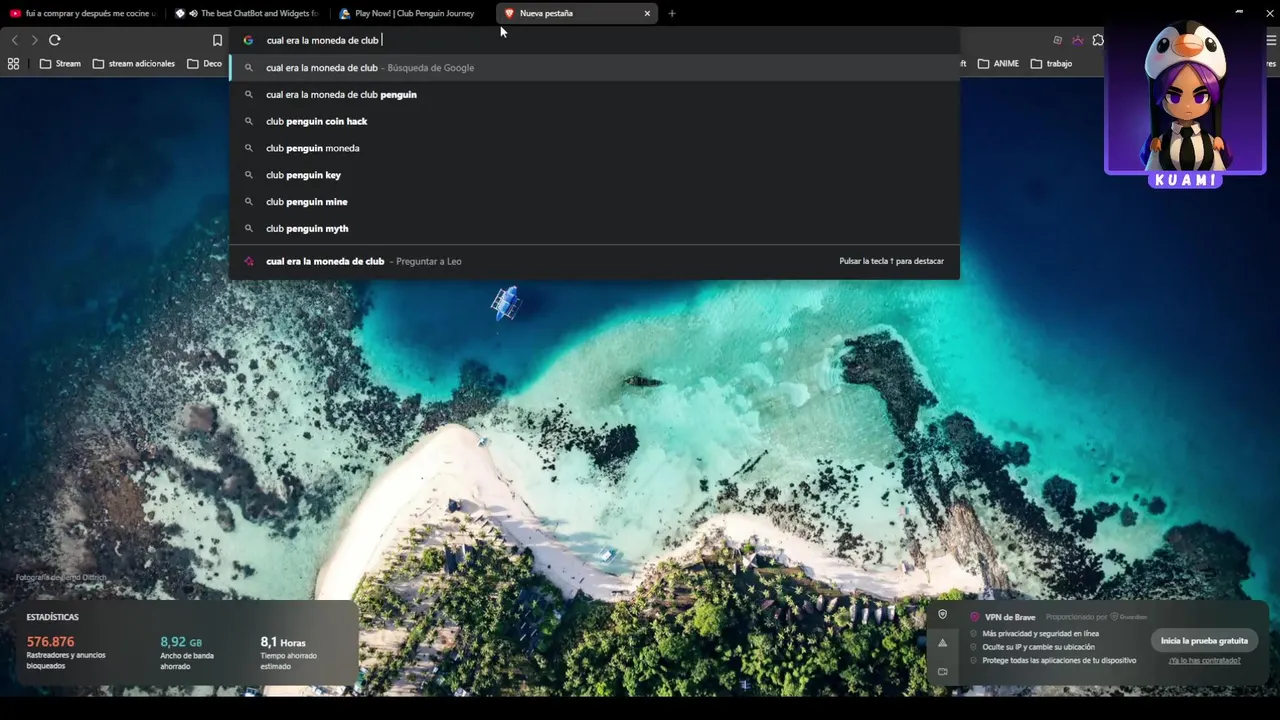Choose suggestion 'club penguin mine'
The width and height of the screenshot is (1280, 720).
(594, 202)
